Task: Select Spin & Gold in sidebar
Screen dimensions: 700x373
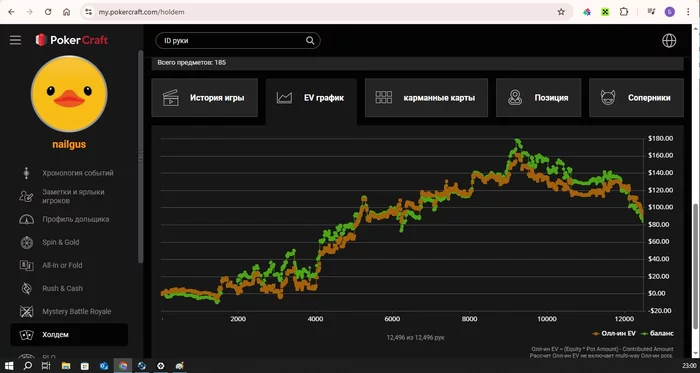Action: [x=69, y=242]
